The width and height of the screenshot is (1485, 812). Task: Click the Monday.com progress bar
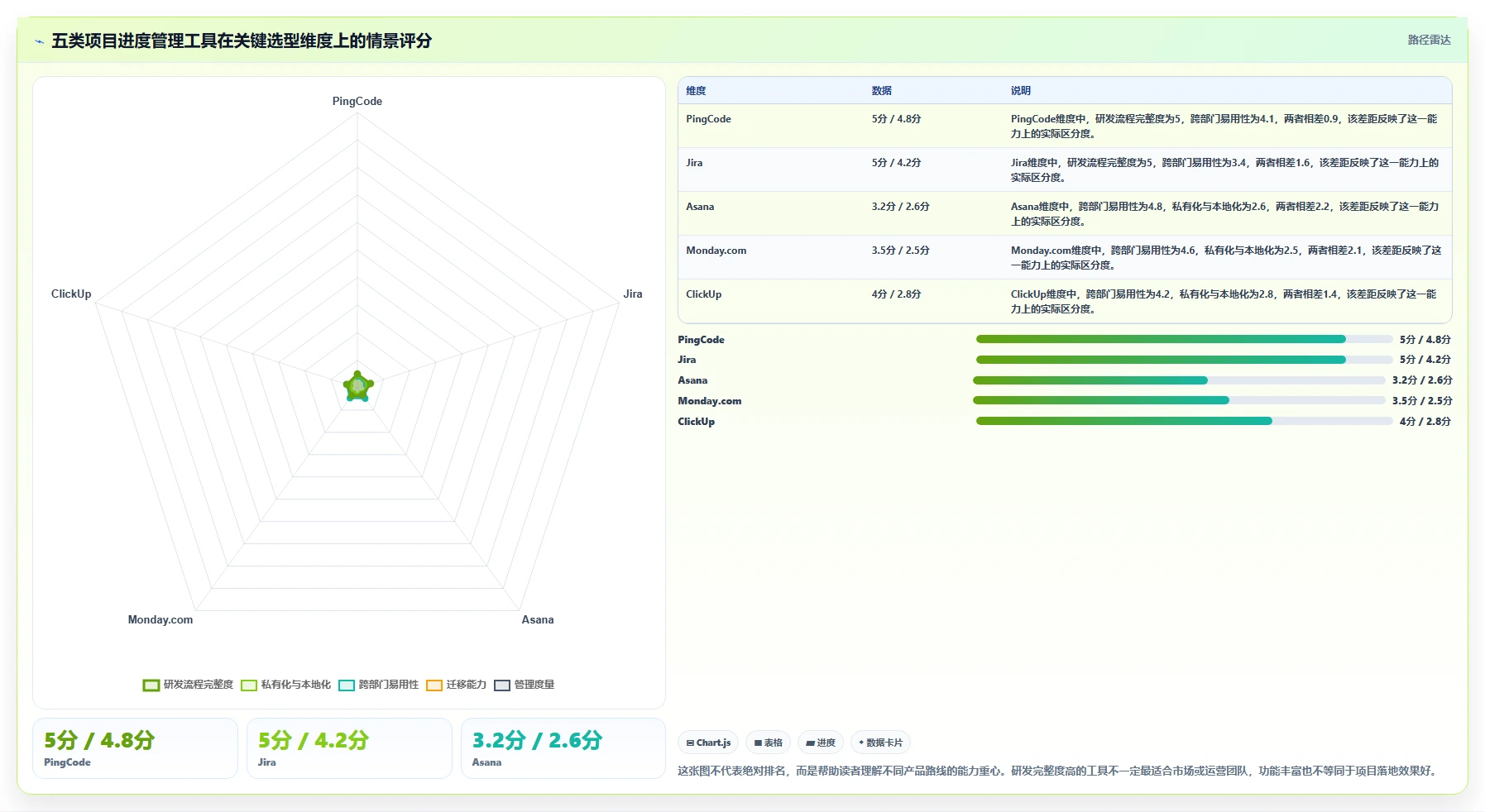1179,400
